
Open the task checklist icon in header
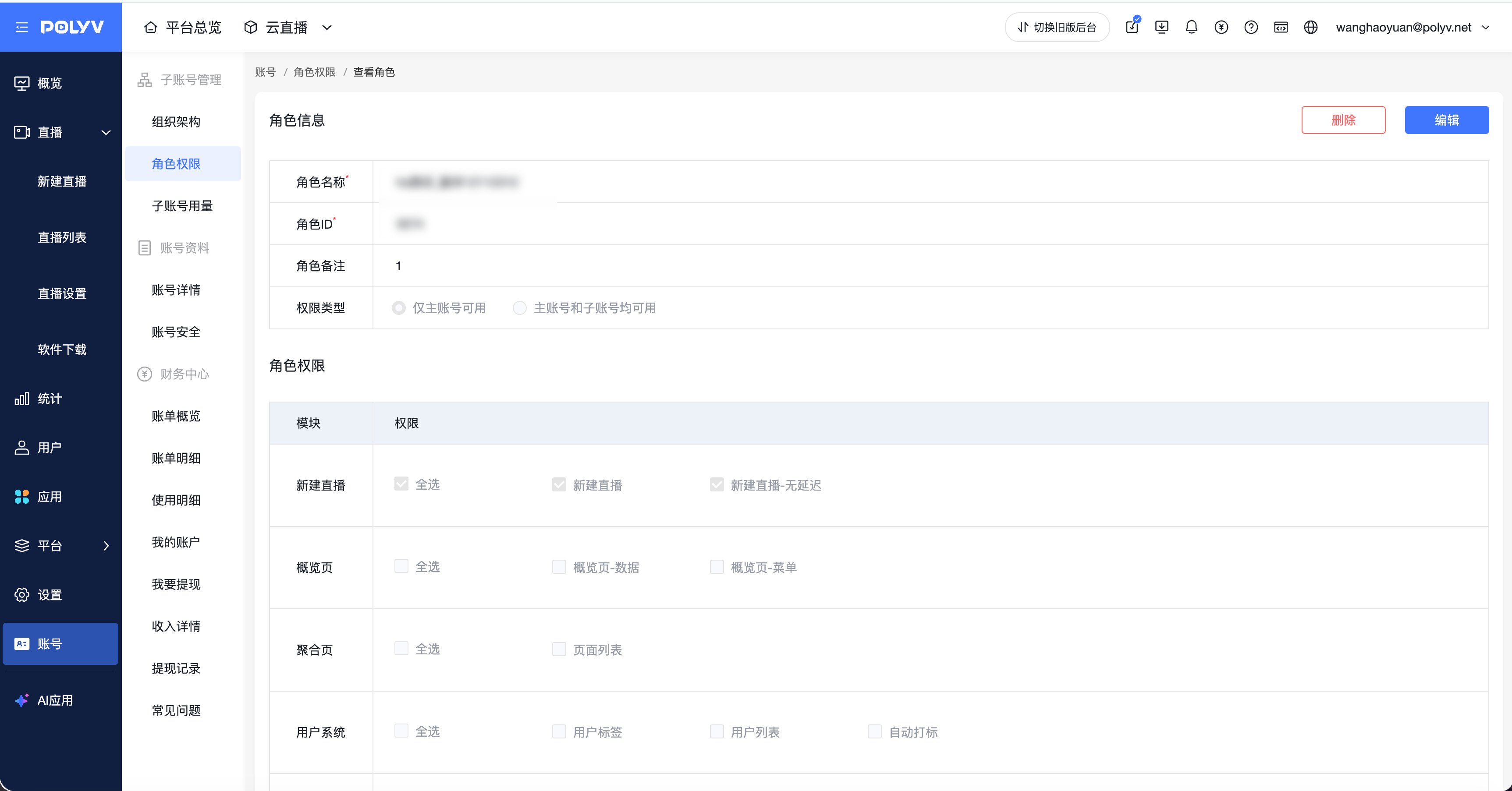pos(1132,27)
